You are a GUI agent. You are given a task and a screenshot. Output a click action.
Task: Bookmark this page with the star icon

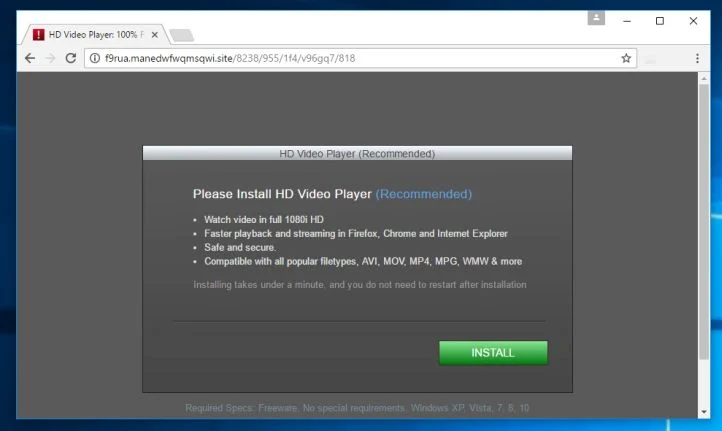click(x=626, y=58)
